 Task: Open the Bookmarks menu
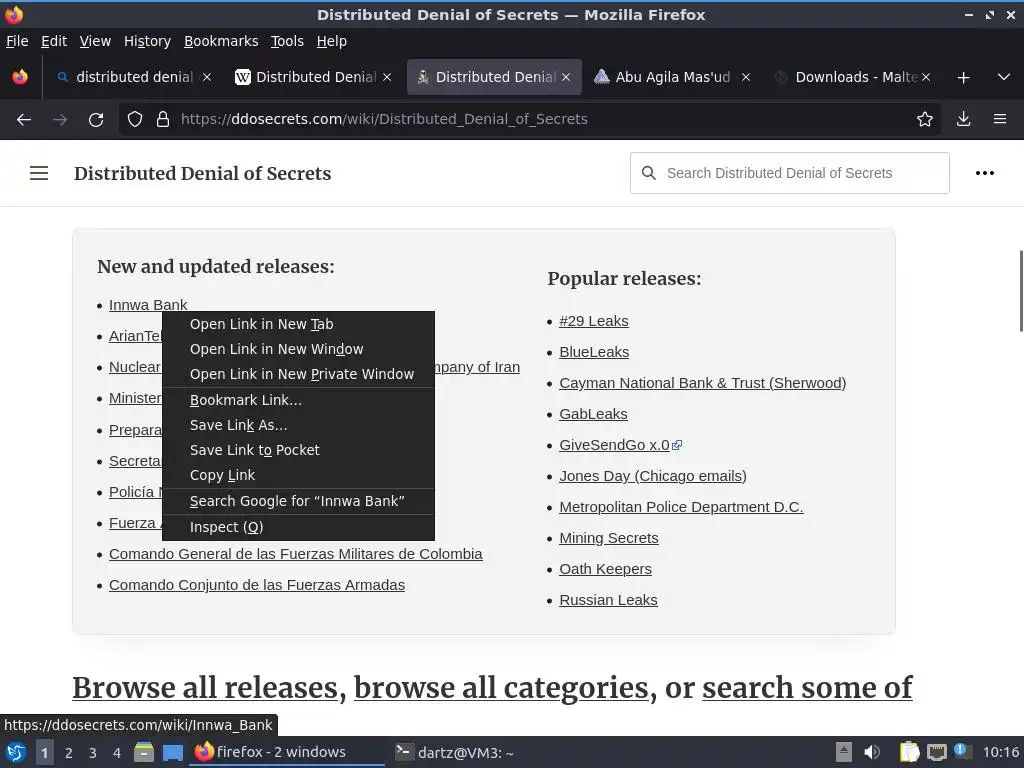[221, 41]
